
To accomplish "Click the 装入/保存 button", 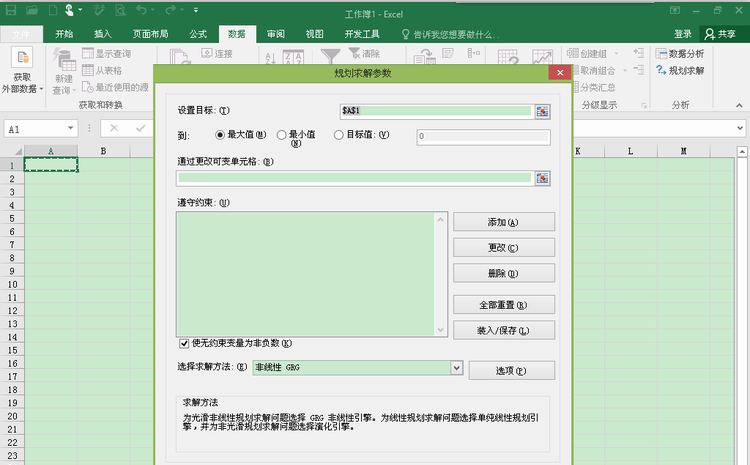I will coord(504,330).
